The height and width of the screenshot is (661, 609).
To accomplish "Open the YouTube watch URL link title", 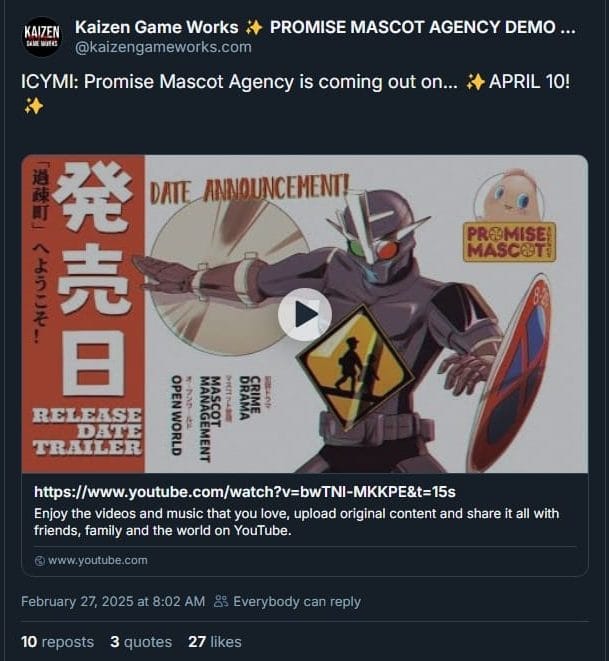I will pos(244,492).
